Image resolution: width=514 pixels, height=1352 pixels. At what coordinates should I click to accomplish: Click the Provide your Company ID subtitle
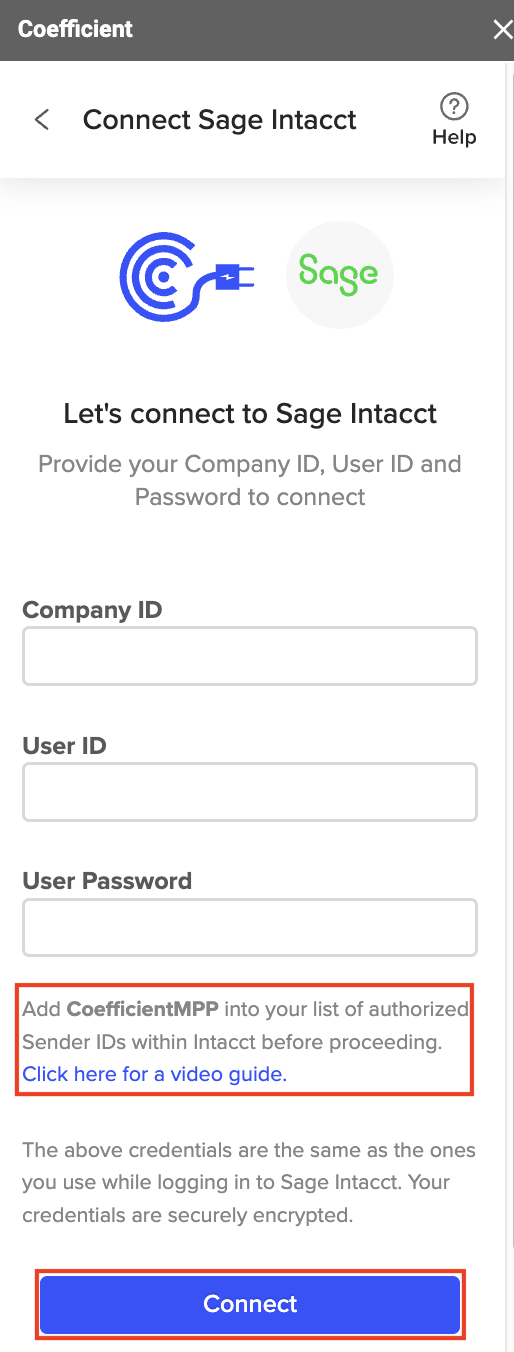pyautogui.click(x=250, y=480)
